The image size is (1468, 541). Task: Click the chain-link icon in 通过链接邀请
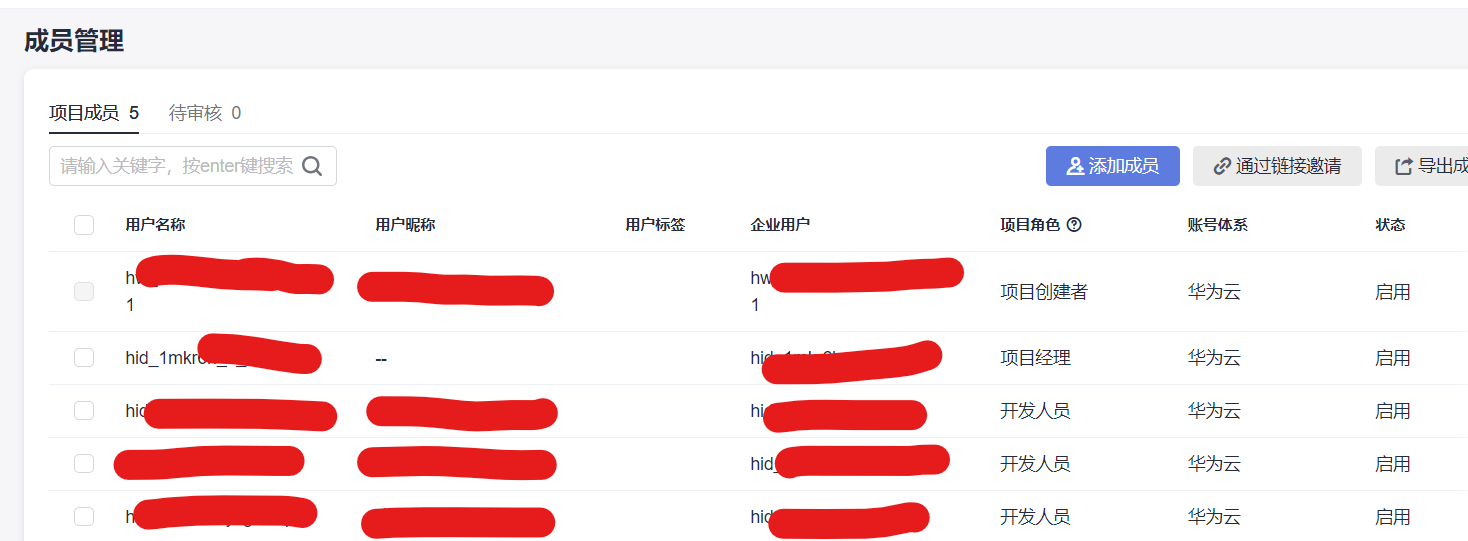[x=1221, y=166]
